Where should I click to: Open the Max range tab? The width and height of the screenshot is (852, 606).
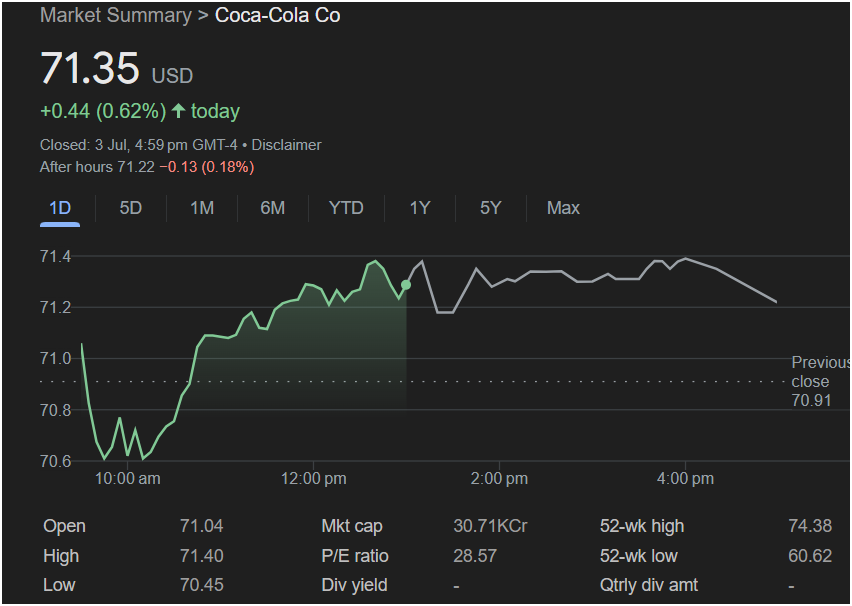(x=563, y=208)
